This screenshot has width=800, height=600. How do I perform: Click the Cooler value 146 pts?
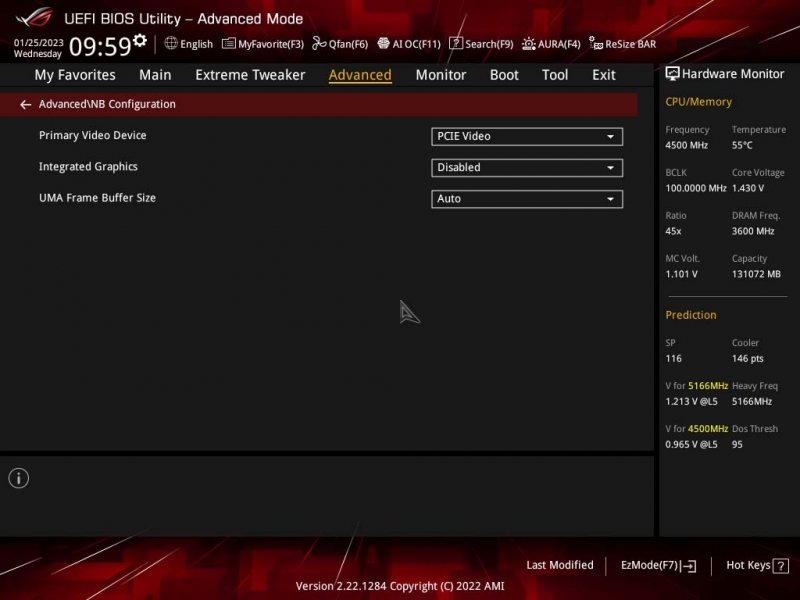(747, 359)
